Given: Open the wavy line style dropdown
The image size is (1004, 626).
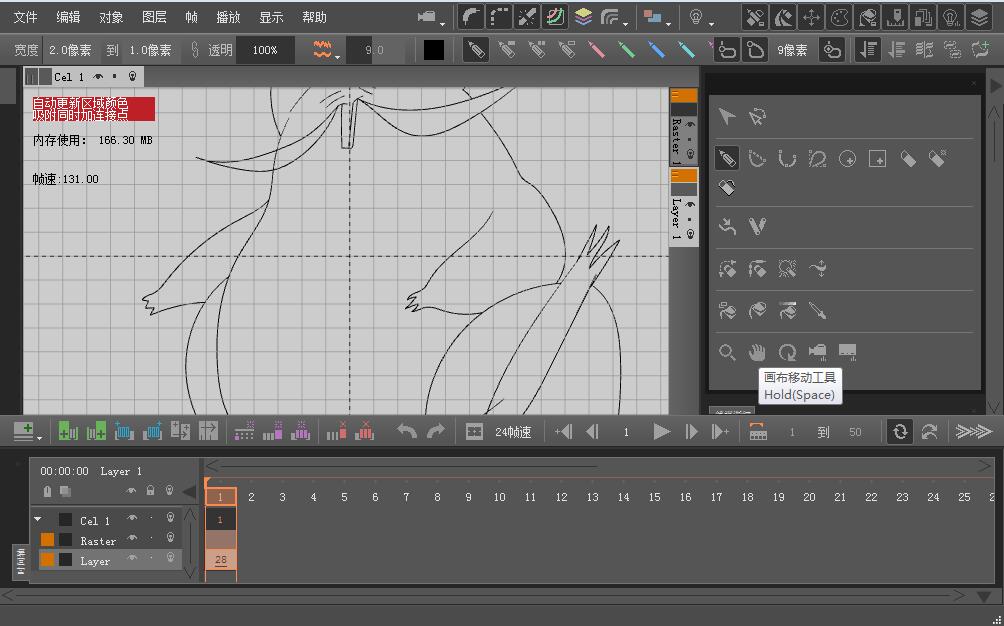Looking at the screenshot, I should (325, 50).
